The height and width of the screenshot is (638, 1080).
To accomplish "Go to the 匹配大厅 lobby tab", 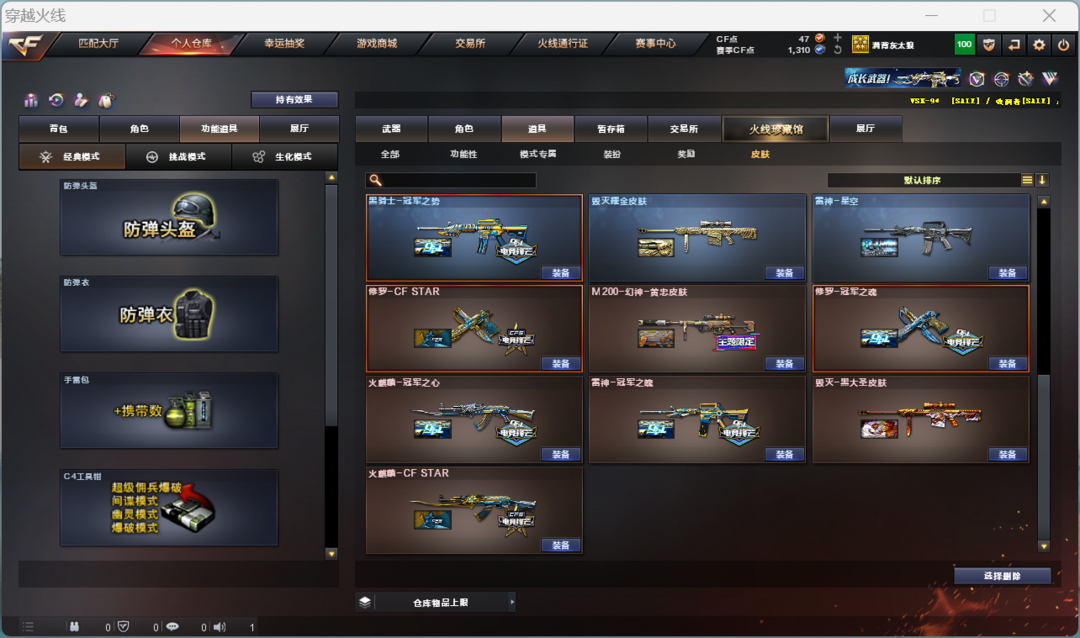I will pyautogui.click(x=98, y=43).
